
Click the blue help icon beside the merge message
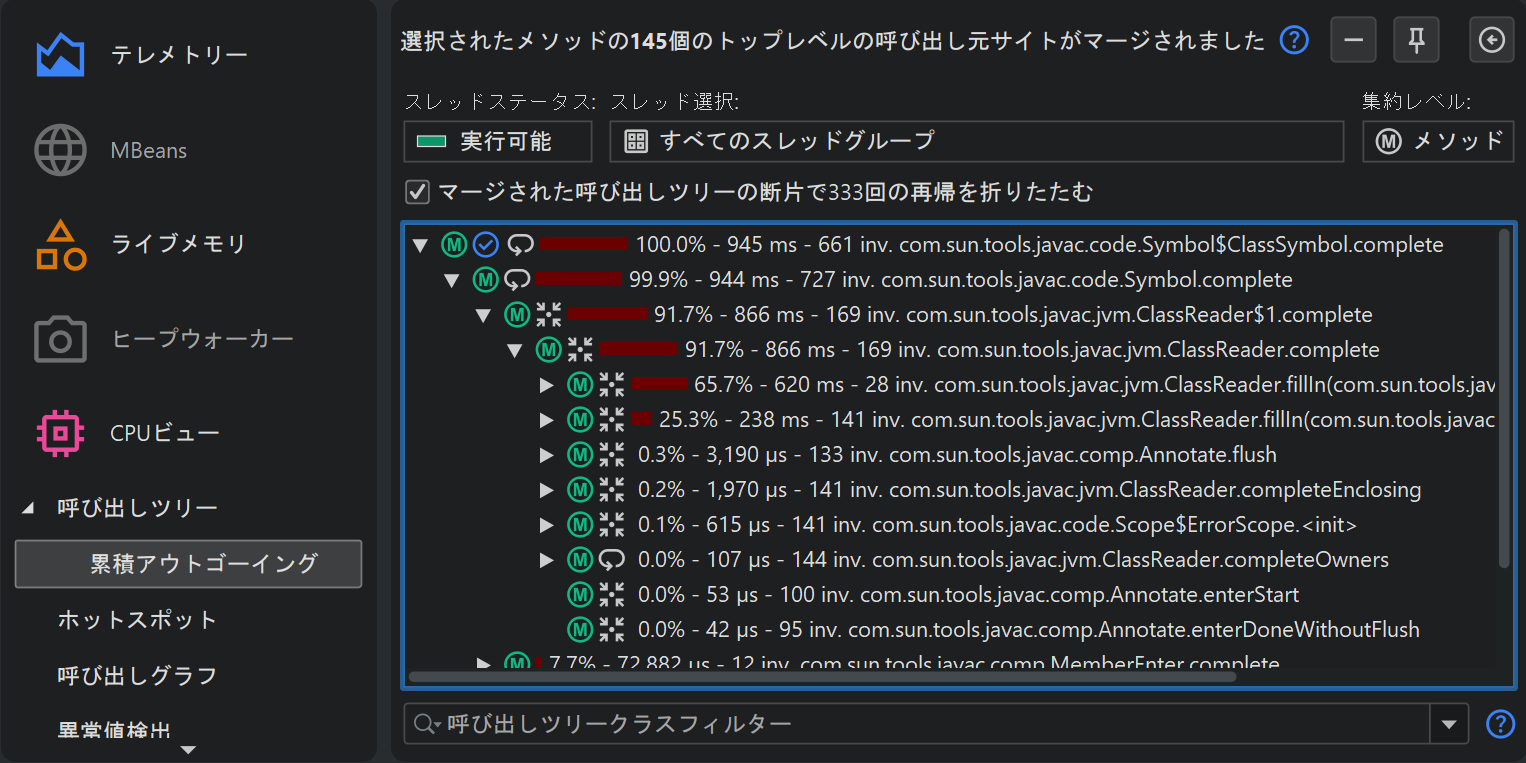(1294, 41)
